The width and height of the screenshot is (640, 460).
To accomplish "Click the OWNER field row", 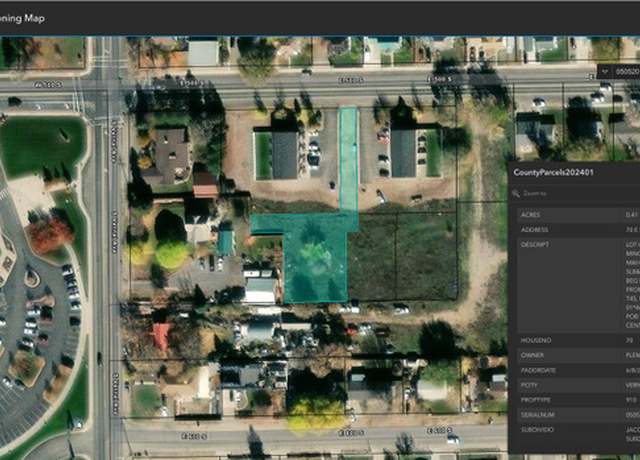I will point(578,355).
